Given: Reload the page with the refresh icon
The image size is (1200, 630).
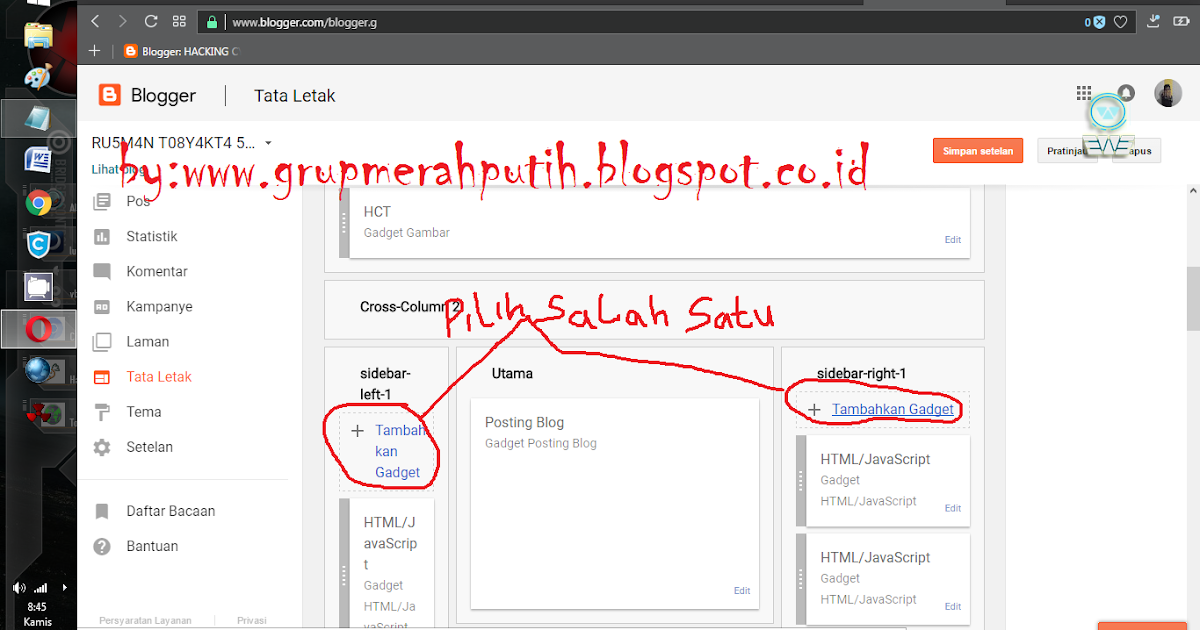Looking at the screenshot, I should 151,21.
